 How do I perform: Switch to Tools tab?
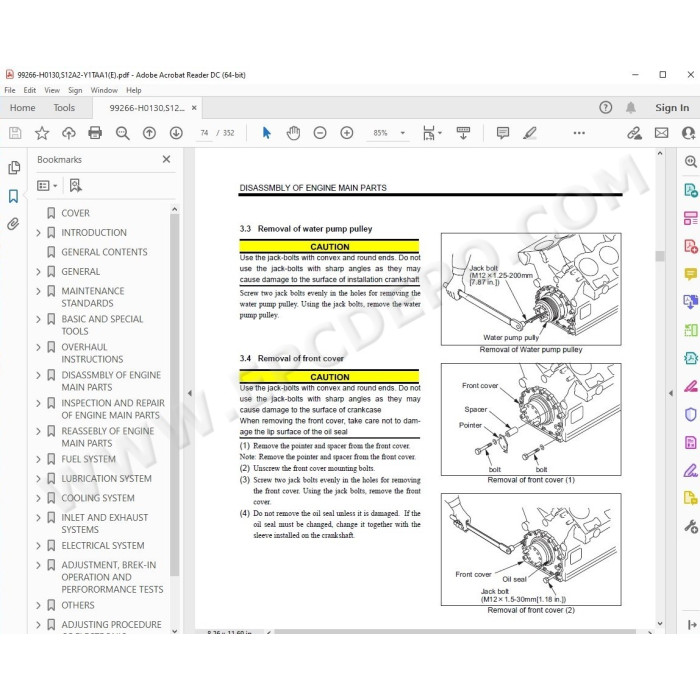coord(64,108)
